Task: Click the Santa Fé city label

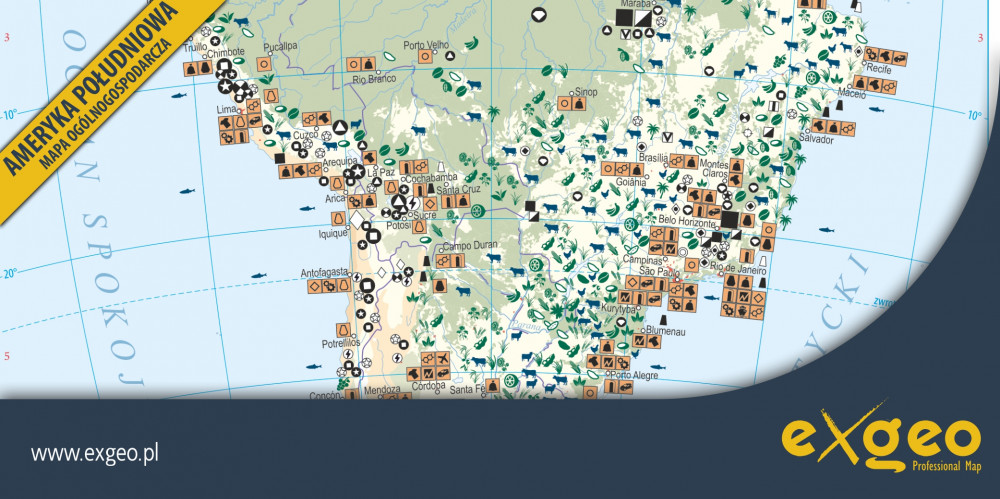Action: click(x=468, y=389)
